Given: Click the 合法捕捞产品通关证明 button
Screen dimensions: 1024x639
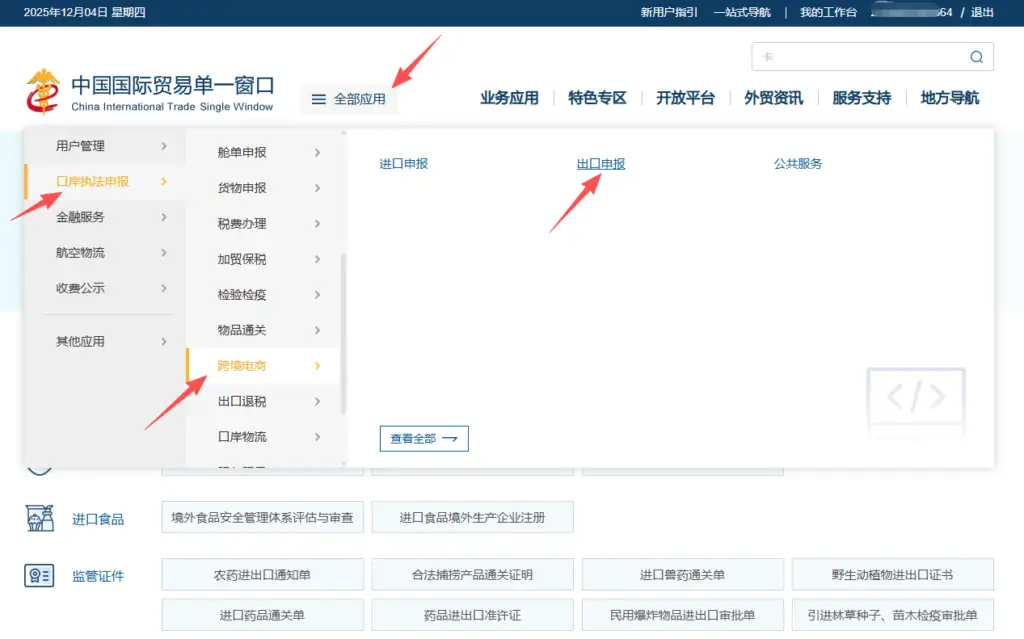Looking at the screenshot, I should click(x=472, y=574).
